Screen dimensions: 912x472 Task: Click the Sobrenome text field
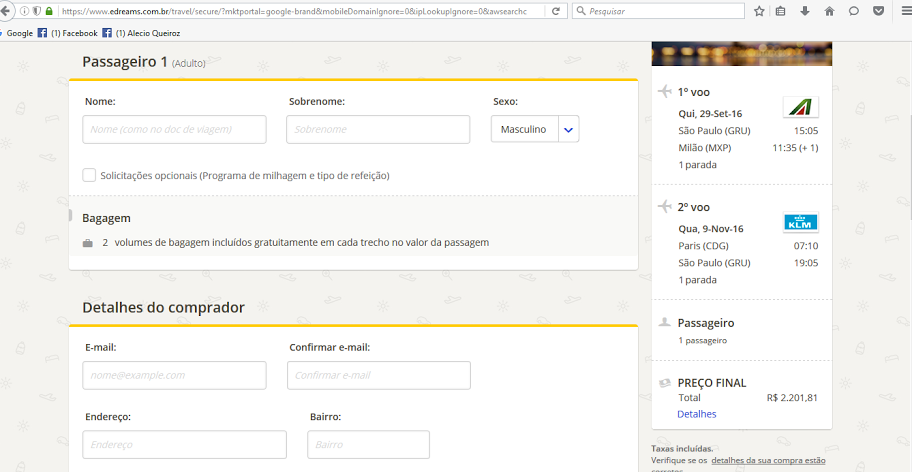pos(377,129)
